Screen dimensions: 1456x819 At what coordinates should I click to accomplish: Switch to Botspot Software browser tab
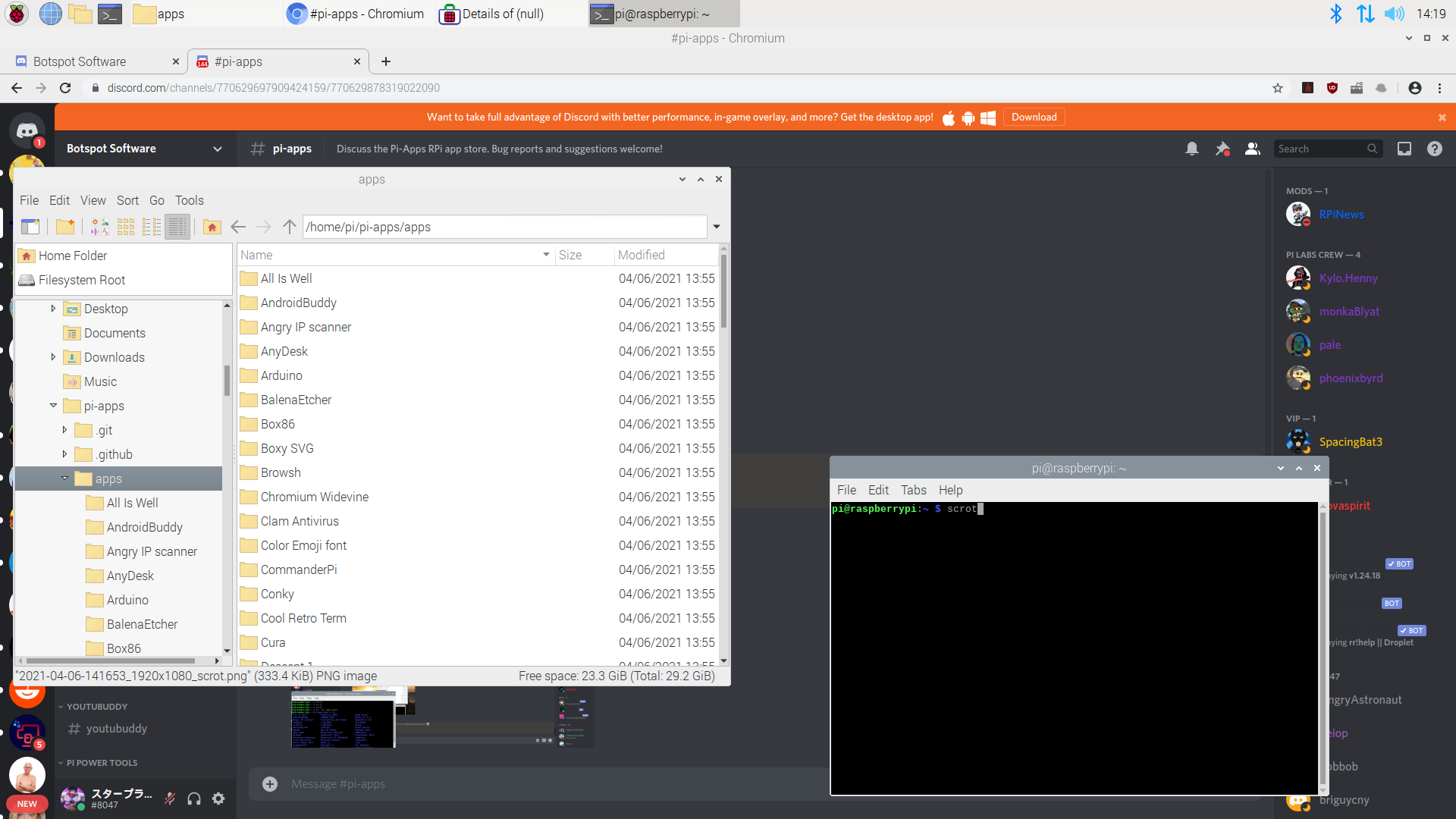click(x=97, y=61)
